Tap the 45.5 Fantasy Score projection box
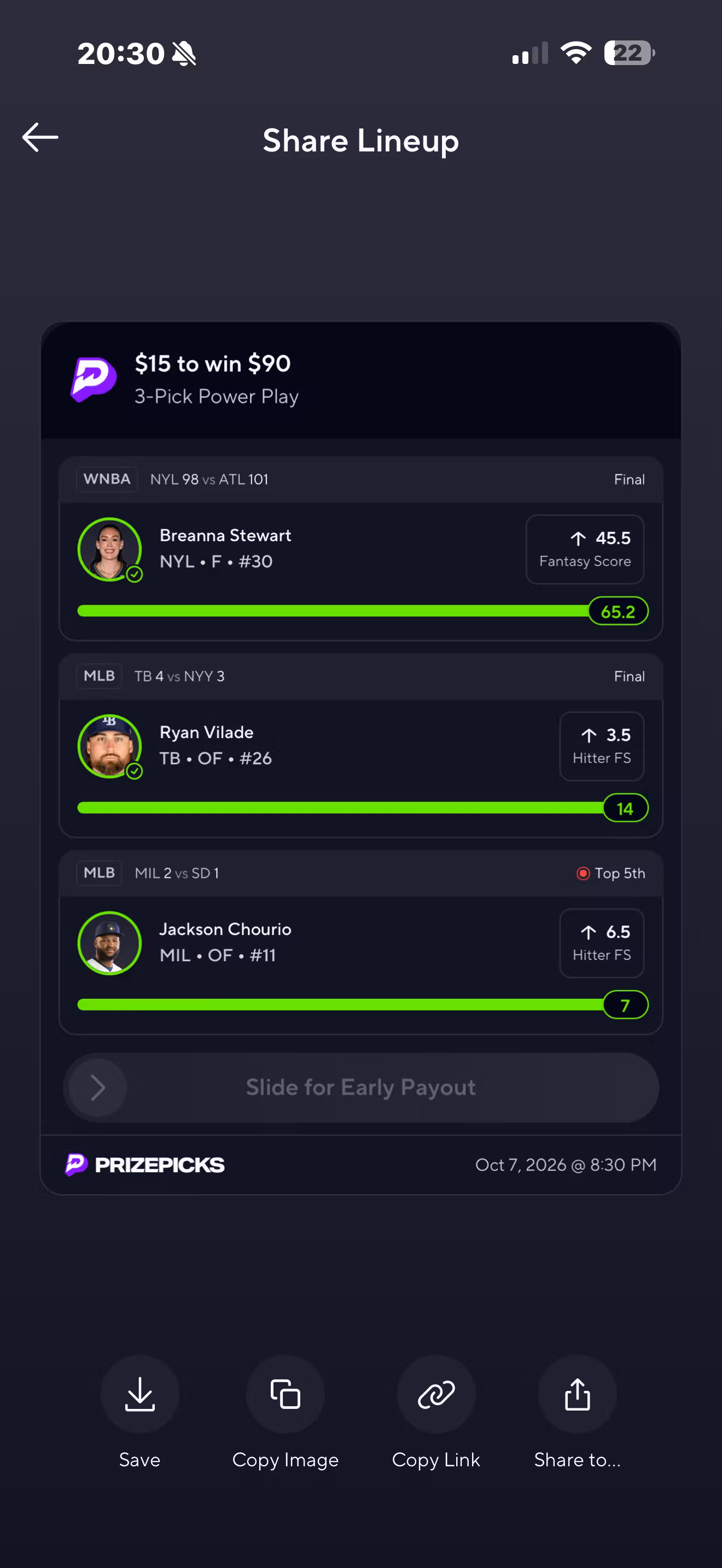Image resolution: width=722 pixels, height=1568 pixels. click(x=585, y=549)
